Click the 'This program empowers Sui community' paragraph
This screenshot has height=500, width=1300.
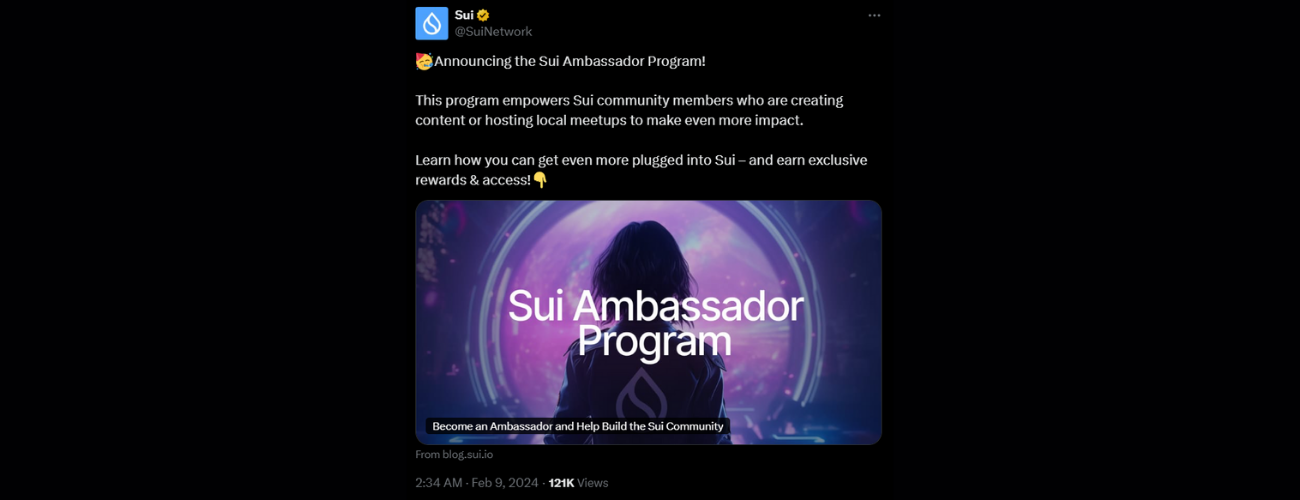click(629, 110)
